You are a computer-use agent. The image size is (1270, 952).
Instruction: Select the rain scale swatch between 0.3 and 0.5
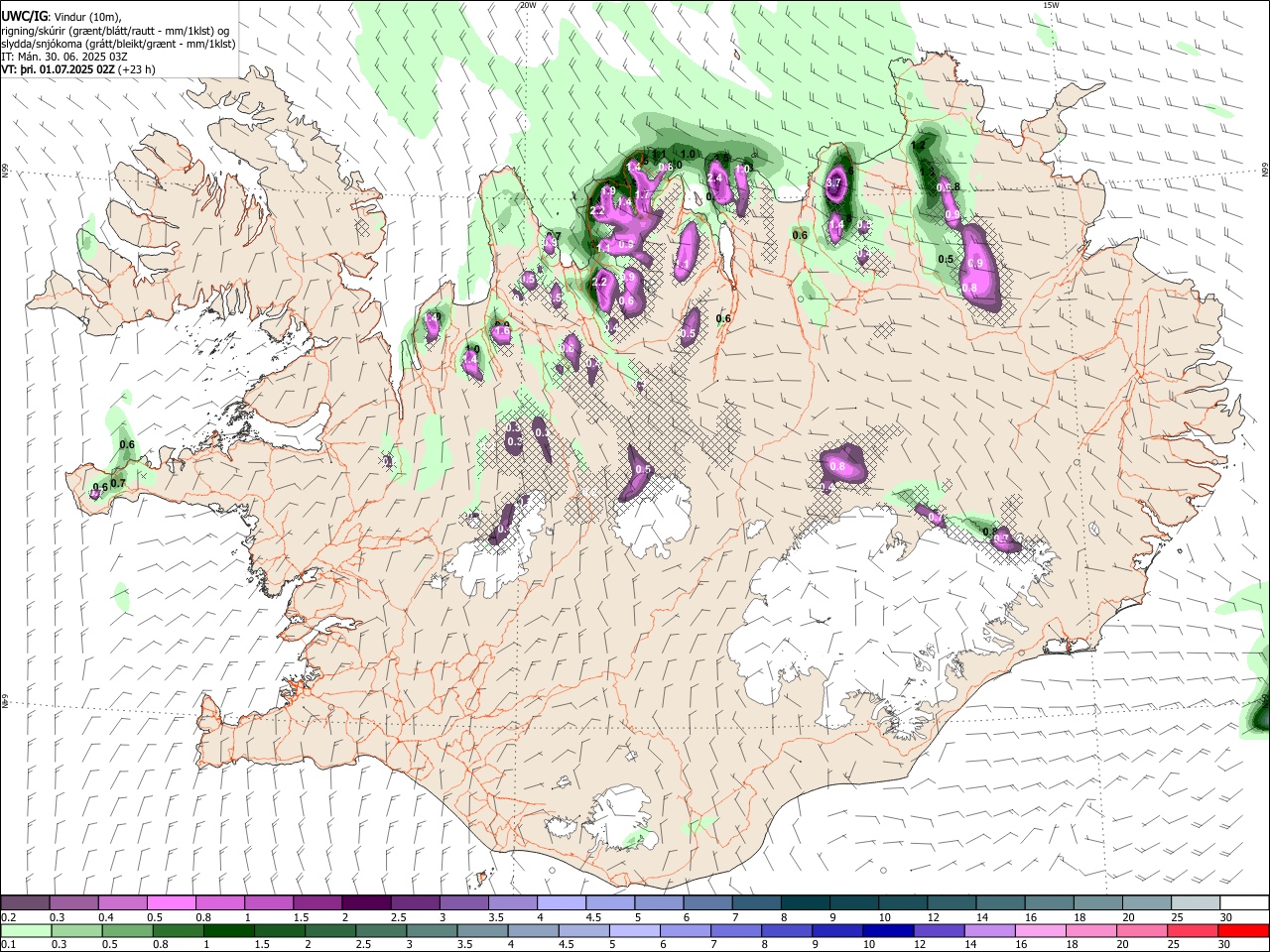tap(76, 930)
